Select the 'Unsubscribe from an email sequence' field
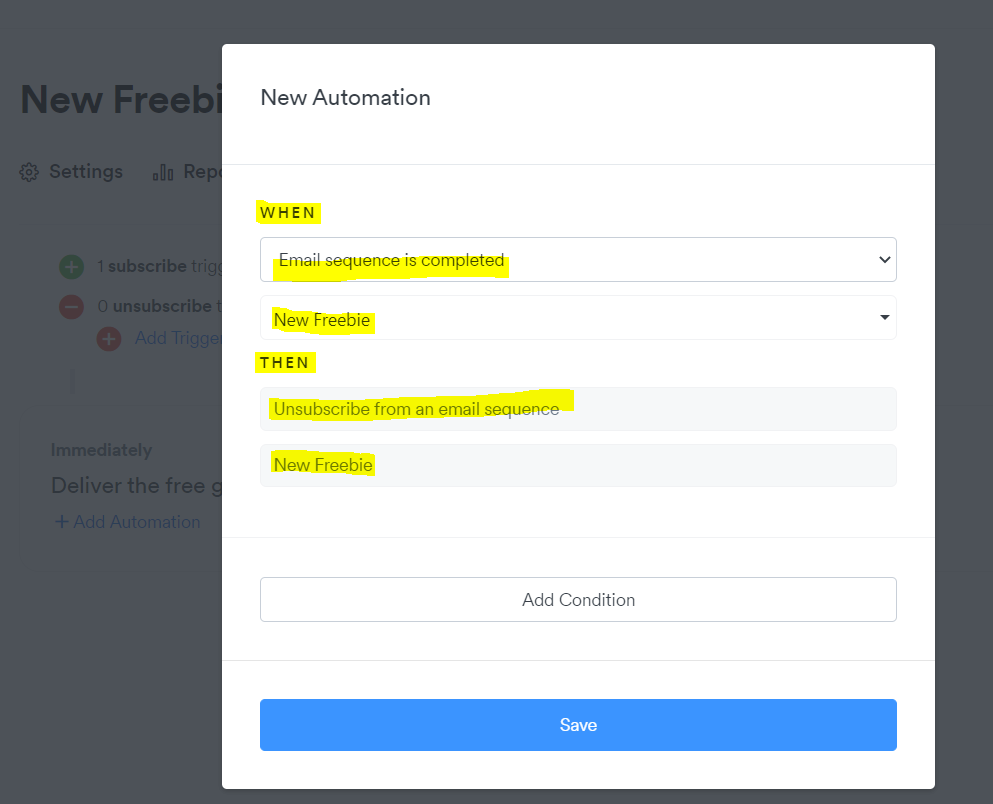 (x=578, y=409)
